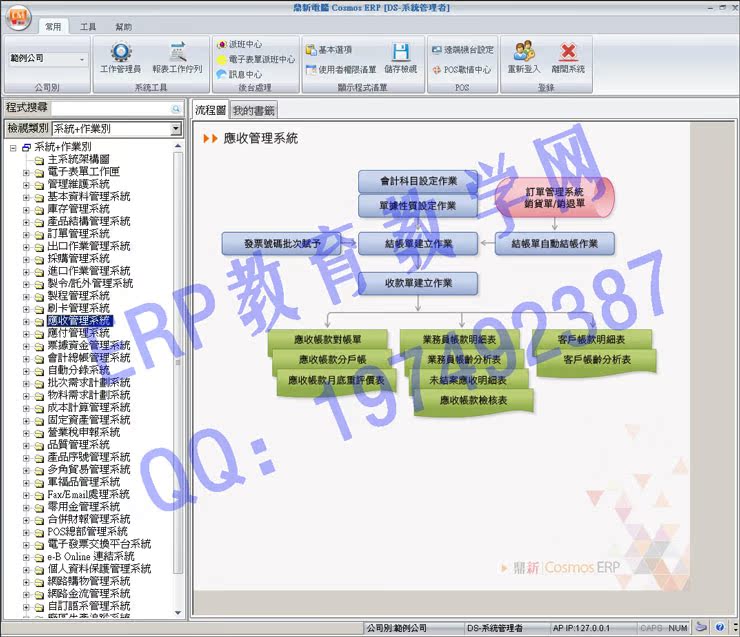Click in the 程式搜尋 search field
The height and width of the screenshot is (637, 740).
[x=111, y=109]
